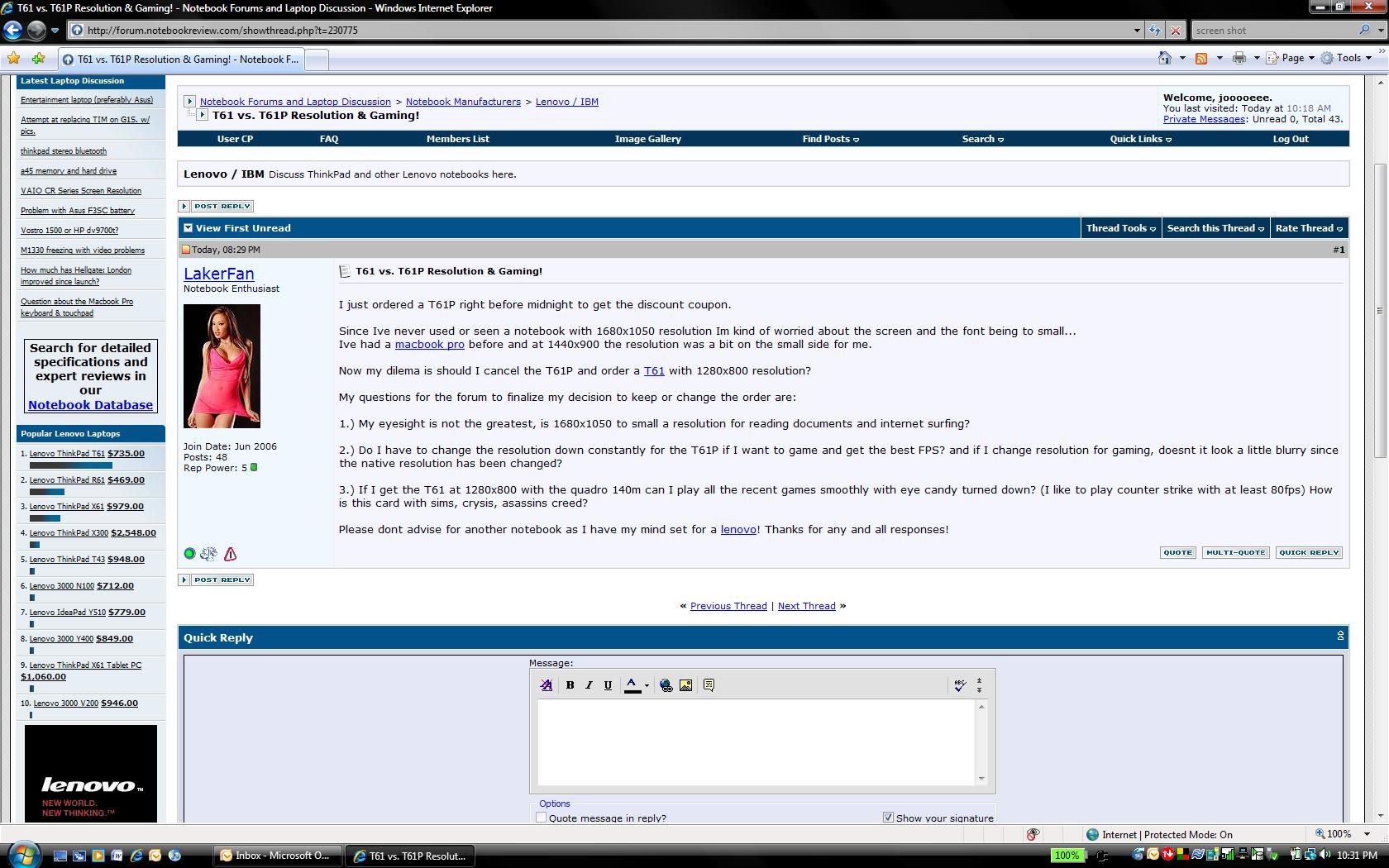Click the Print icon
1389x868 pixels.
(x=1239, y=58)
